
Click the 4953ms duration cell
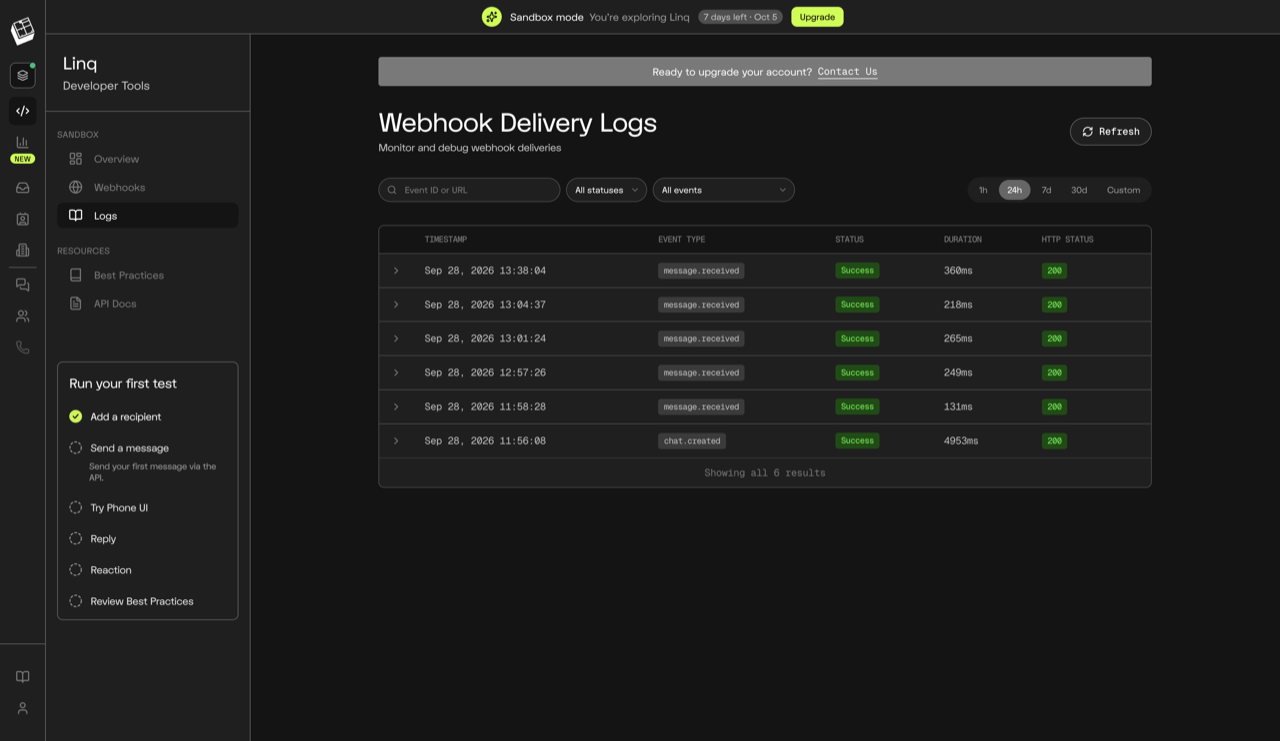[x=961, y=441]
